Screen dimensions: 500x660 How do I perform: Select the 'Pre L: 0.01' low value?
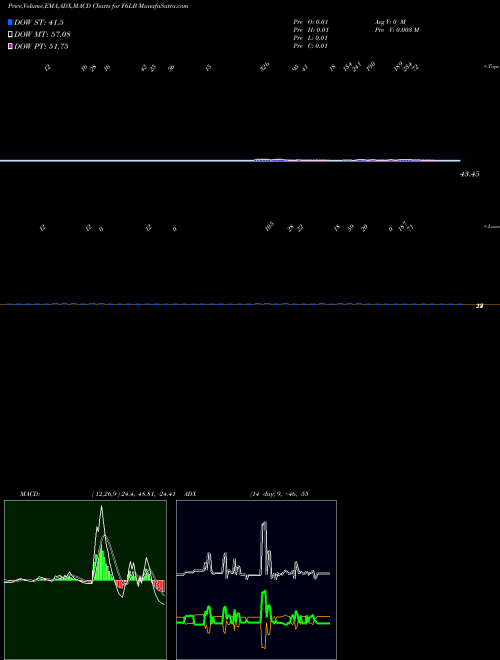pyautogui.click(x=311, y=38)
